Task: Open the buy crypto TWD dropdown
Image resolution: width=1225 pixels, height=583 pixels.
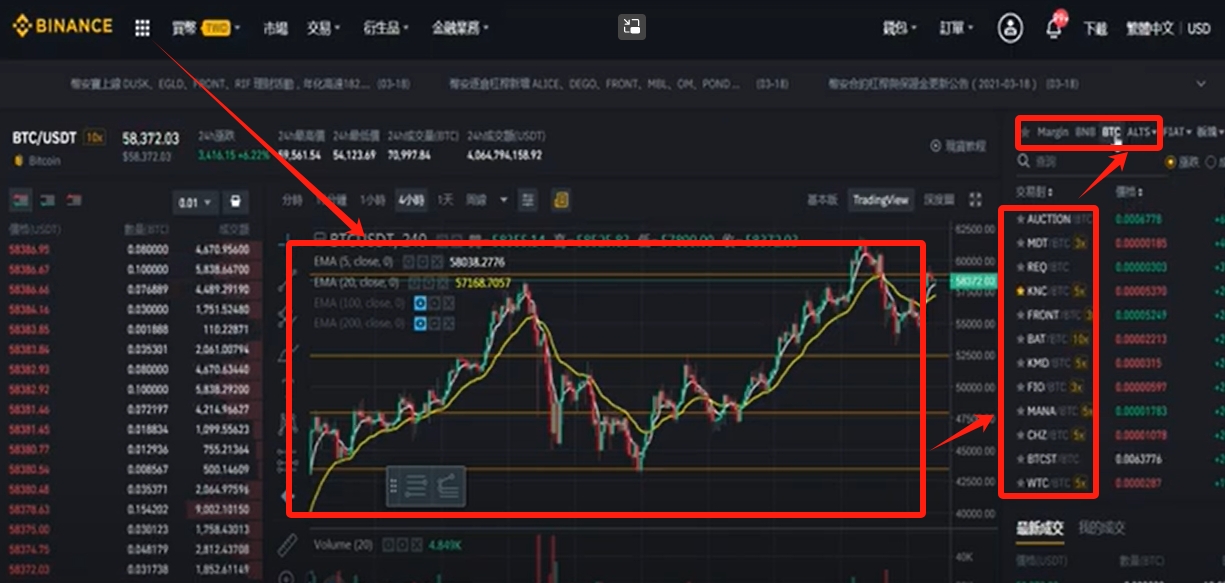Action: click(x=206, y=28)
